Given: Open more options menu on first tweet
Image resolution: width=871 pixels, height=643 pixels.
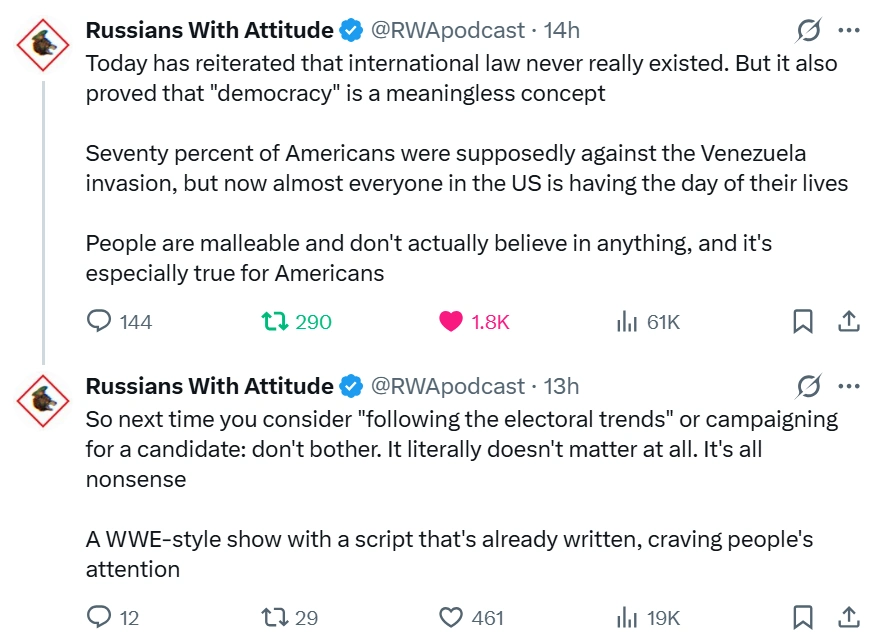Looking at the screenshot, I should [x=849, y=31].
